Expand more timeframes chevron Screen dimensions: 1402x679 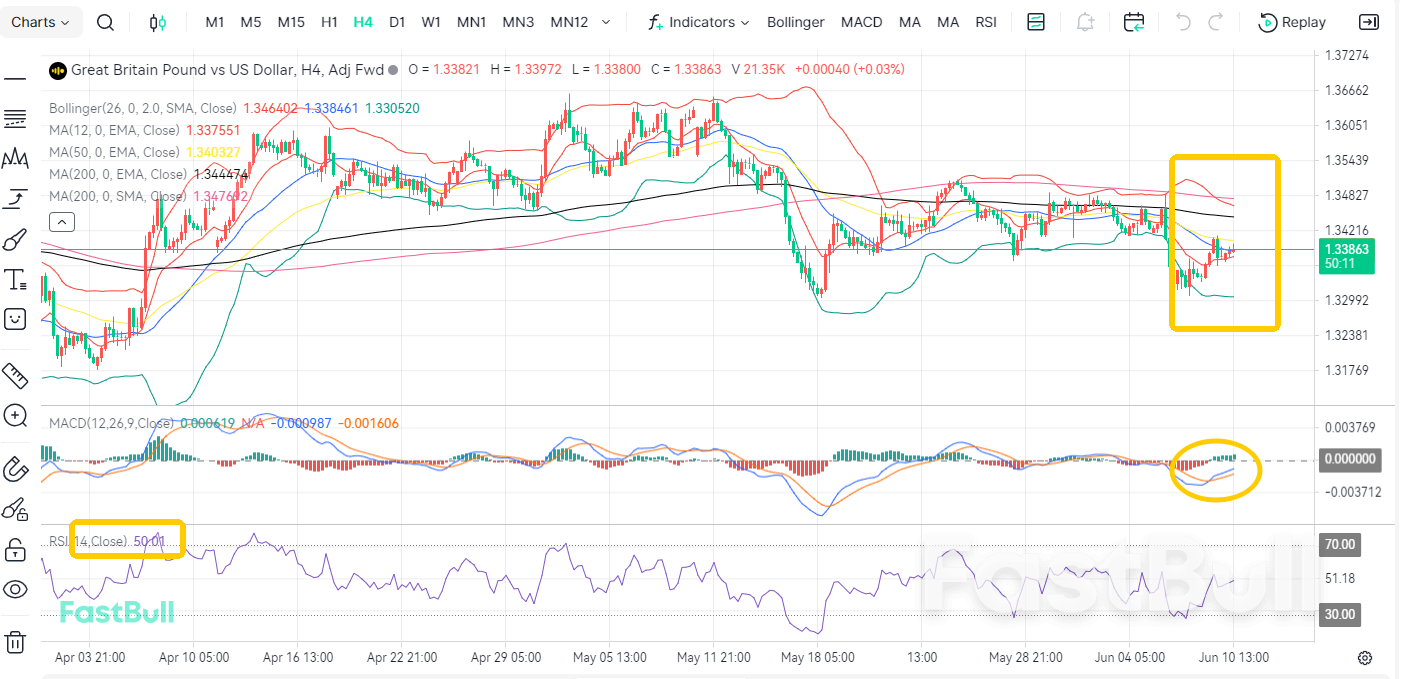[x=606, y=22]
